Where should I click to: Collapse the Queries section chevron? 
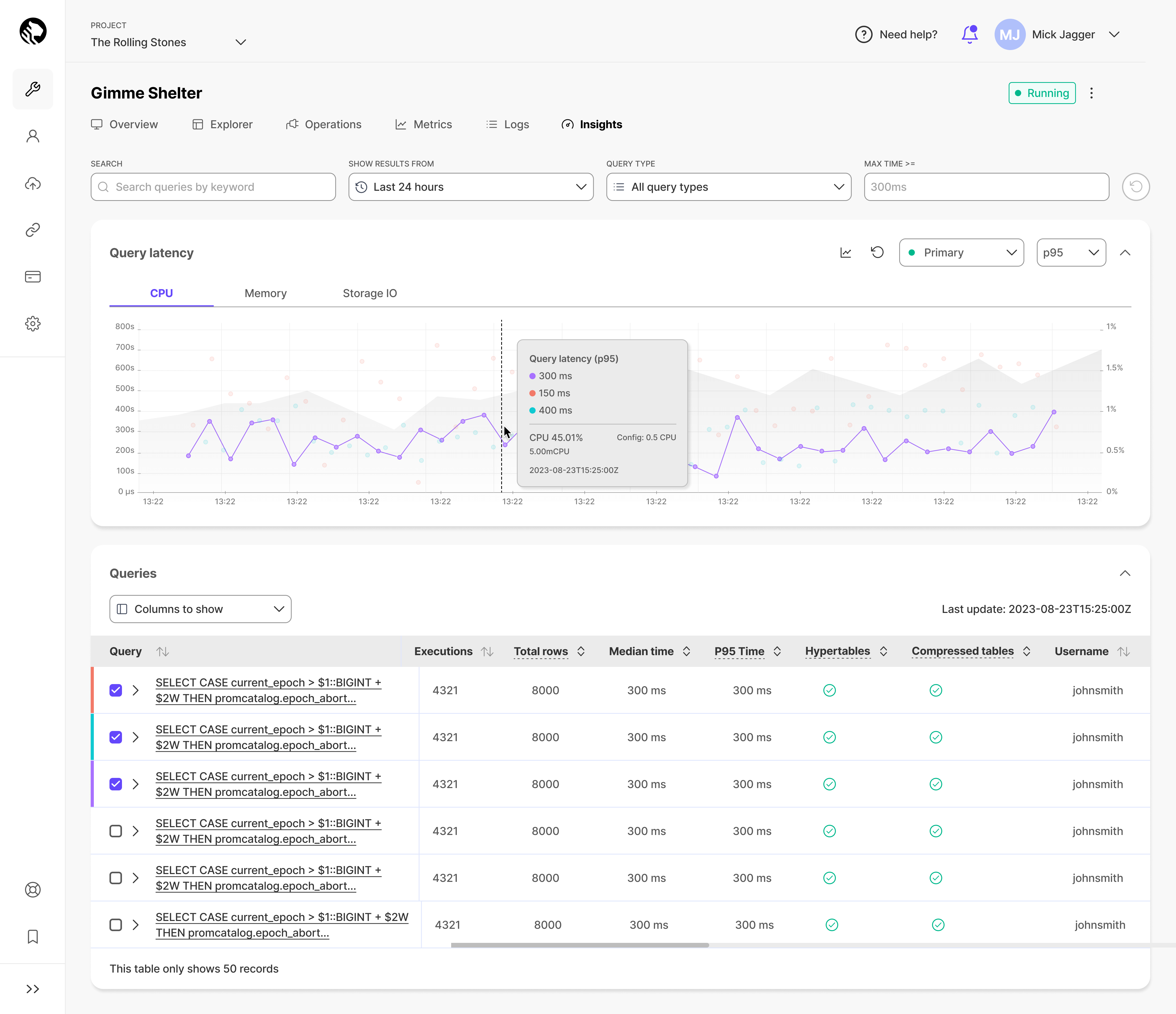pos(1125,573)
